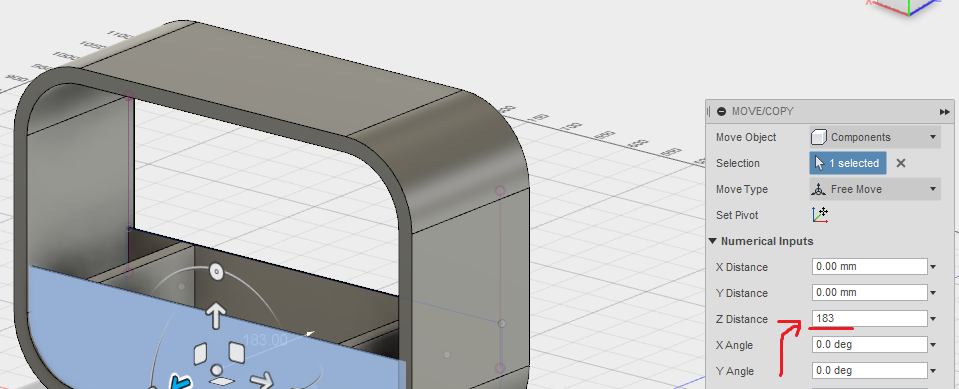
Task: Open the Z Distance dropdown arrow
Action: click(x=933, y=319)
